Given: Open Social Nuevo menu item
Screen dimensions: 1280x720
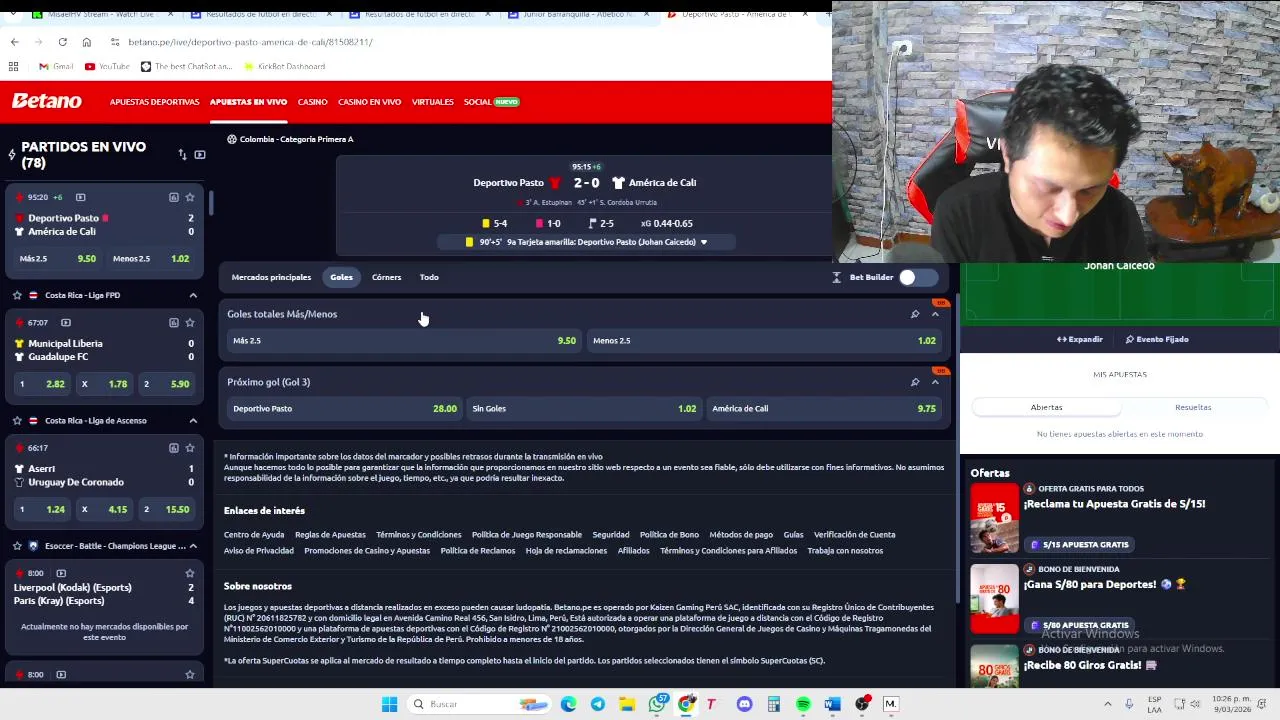Looking at the screenshot, I should [x=491, y=102].
